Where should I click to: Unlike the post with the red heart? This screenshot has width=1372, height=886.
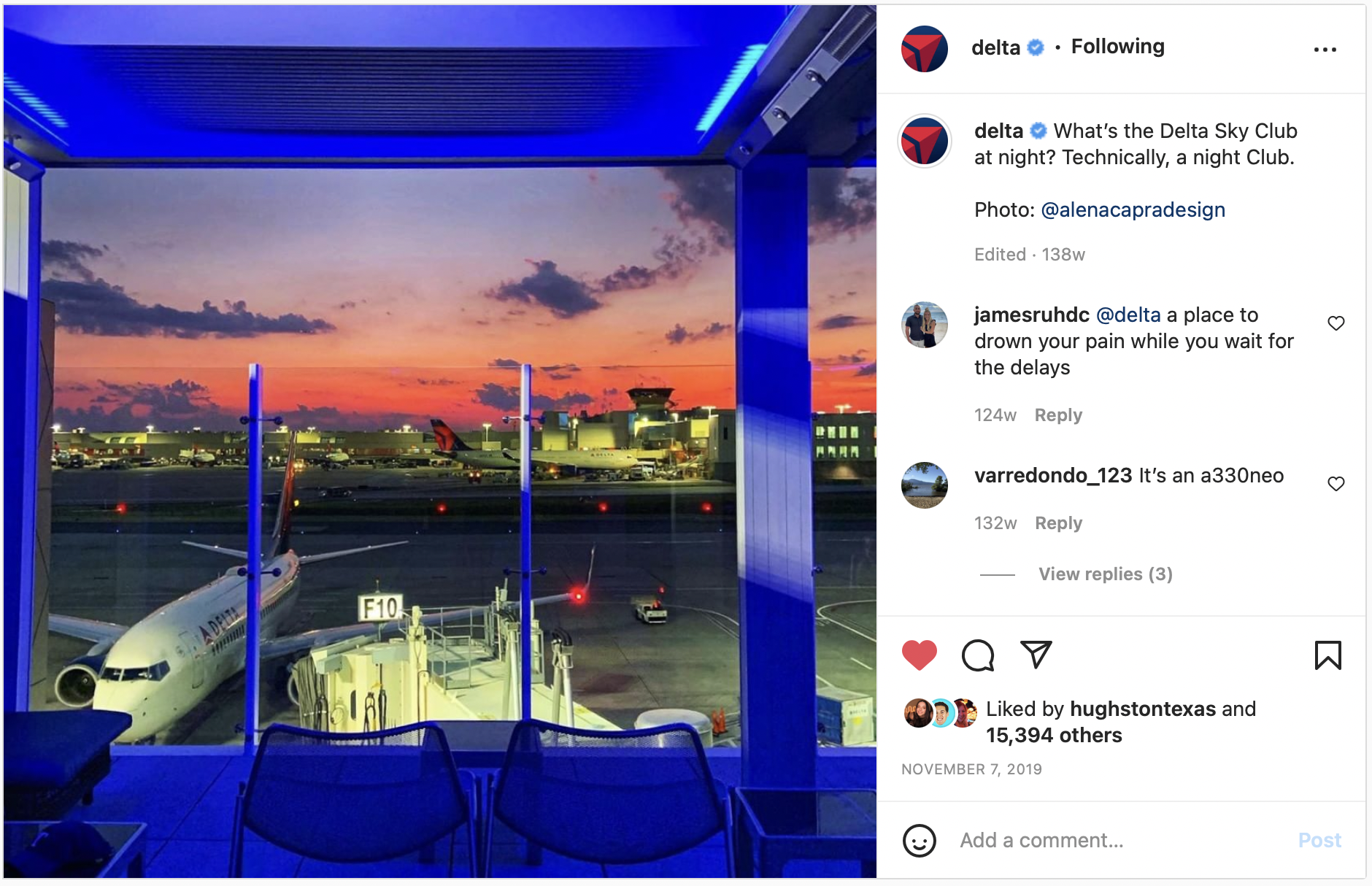pos(919,655)
